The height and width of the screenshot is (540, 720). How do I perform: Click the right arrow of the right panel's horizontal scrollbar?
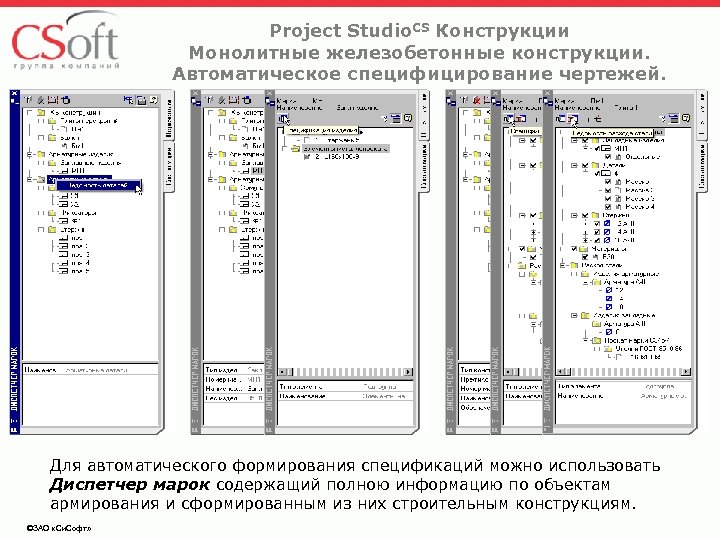pos(686,371)
